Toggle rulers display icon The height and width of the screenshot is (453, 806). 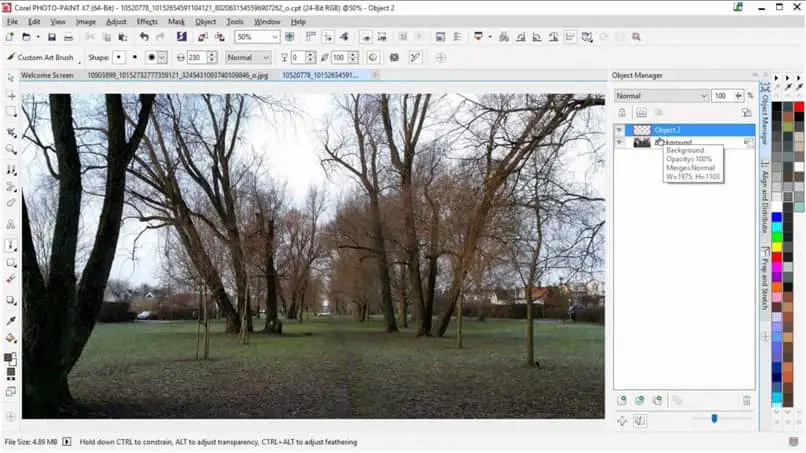click(x=310, y=37)
